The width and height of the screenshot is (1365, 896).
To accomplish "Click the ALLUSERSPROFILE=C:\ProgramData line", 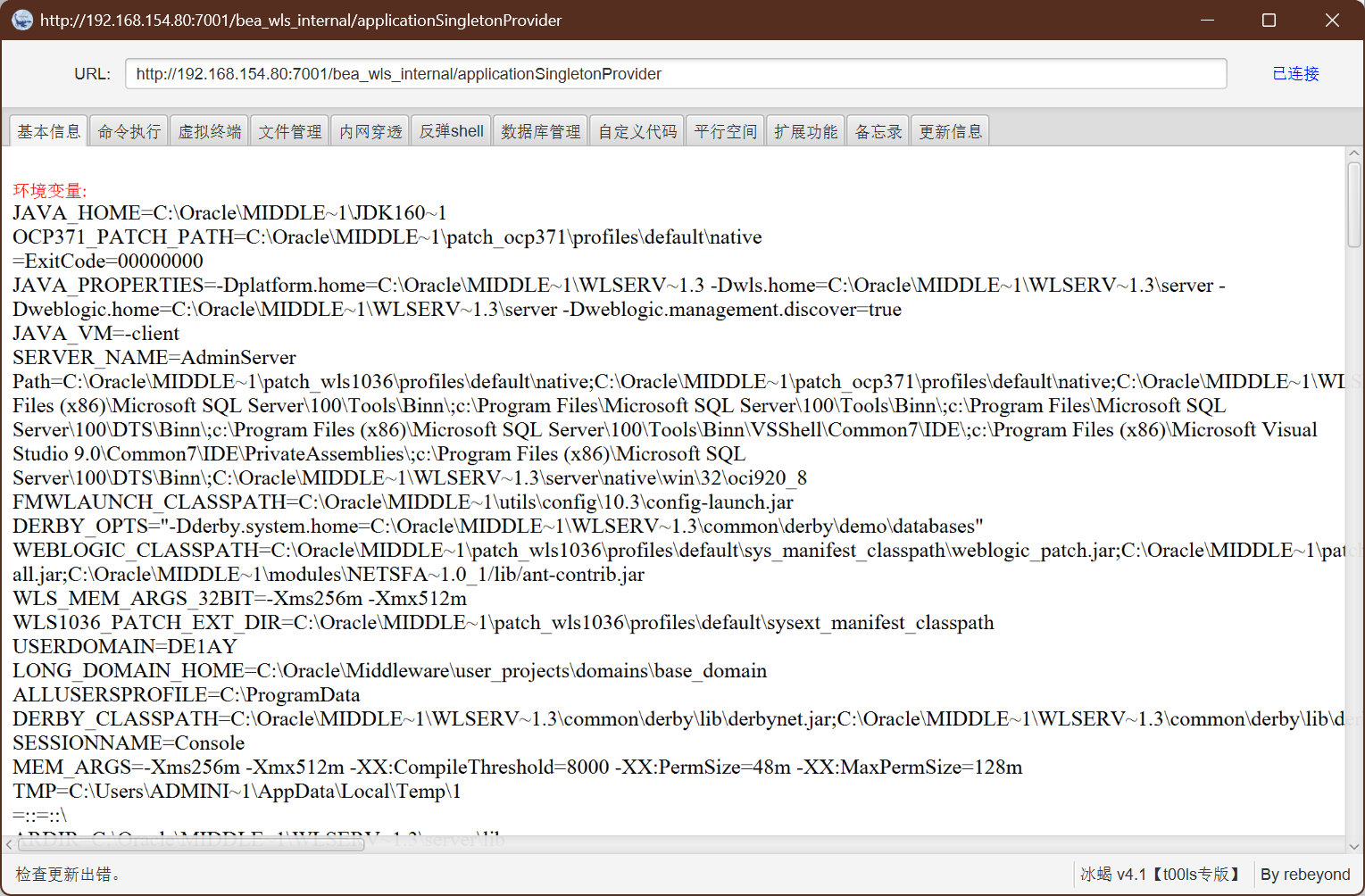I will pyautogui.click(x=187, y=694).
